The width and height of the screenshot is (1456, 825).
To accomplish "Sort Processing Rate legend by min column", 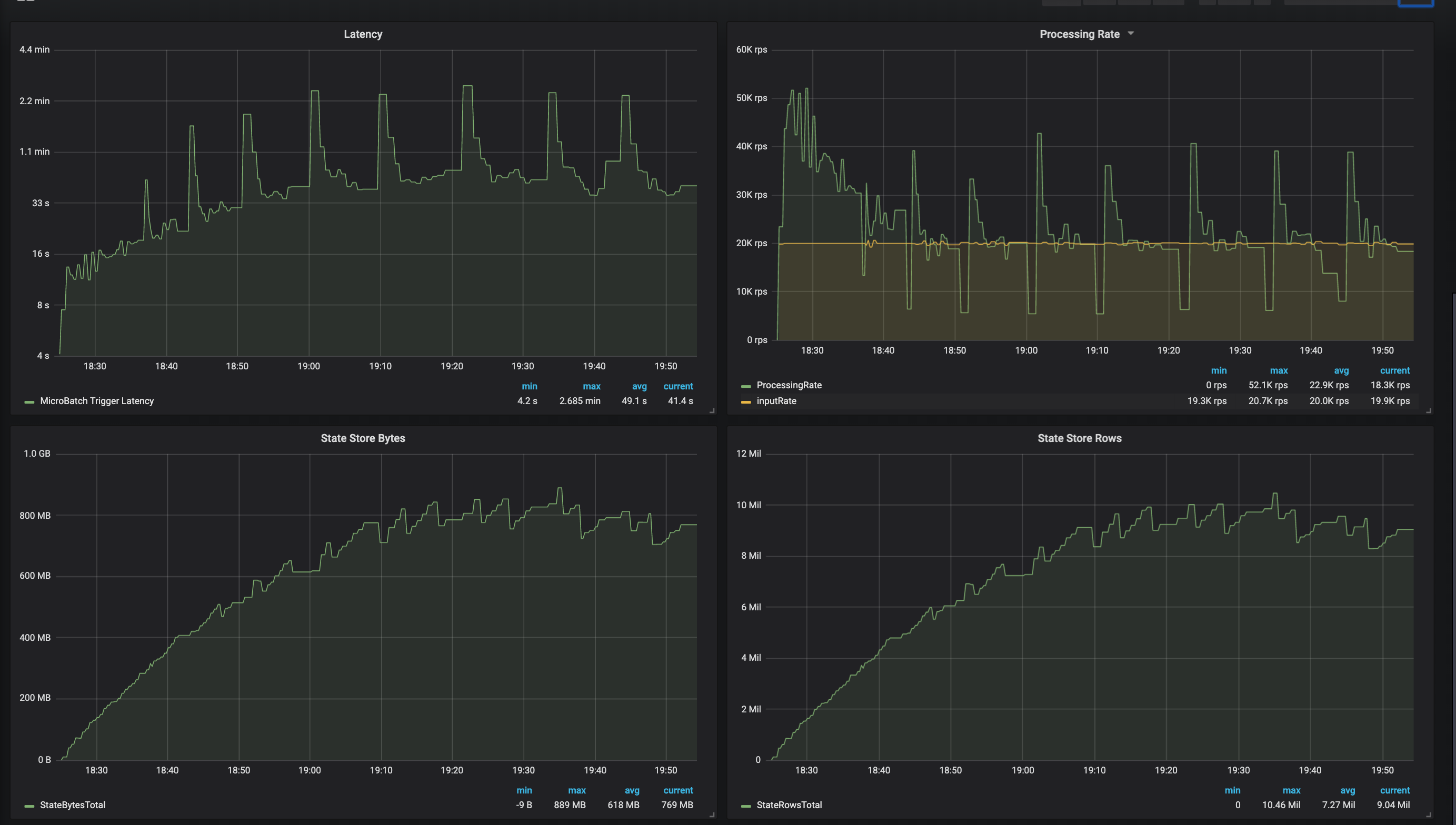I will (x=1219, y=370).
